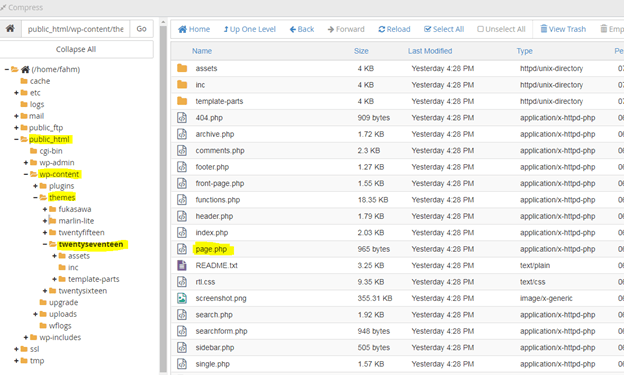
Task: Sort by Size column header
Action: [x=361, y=51]
